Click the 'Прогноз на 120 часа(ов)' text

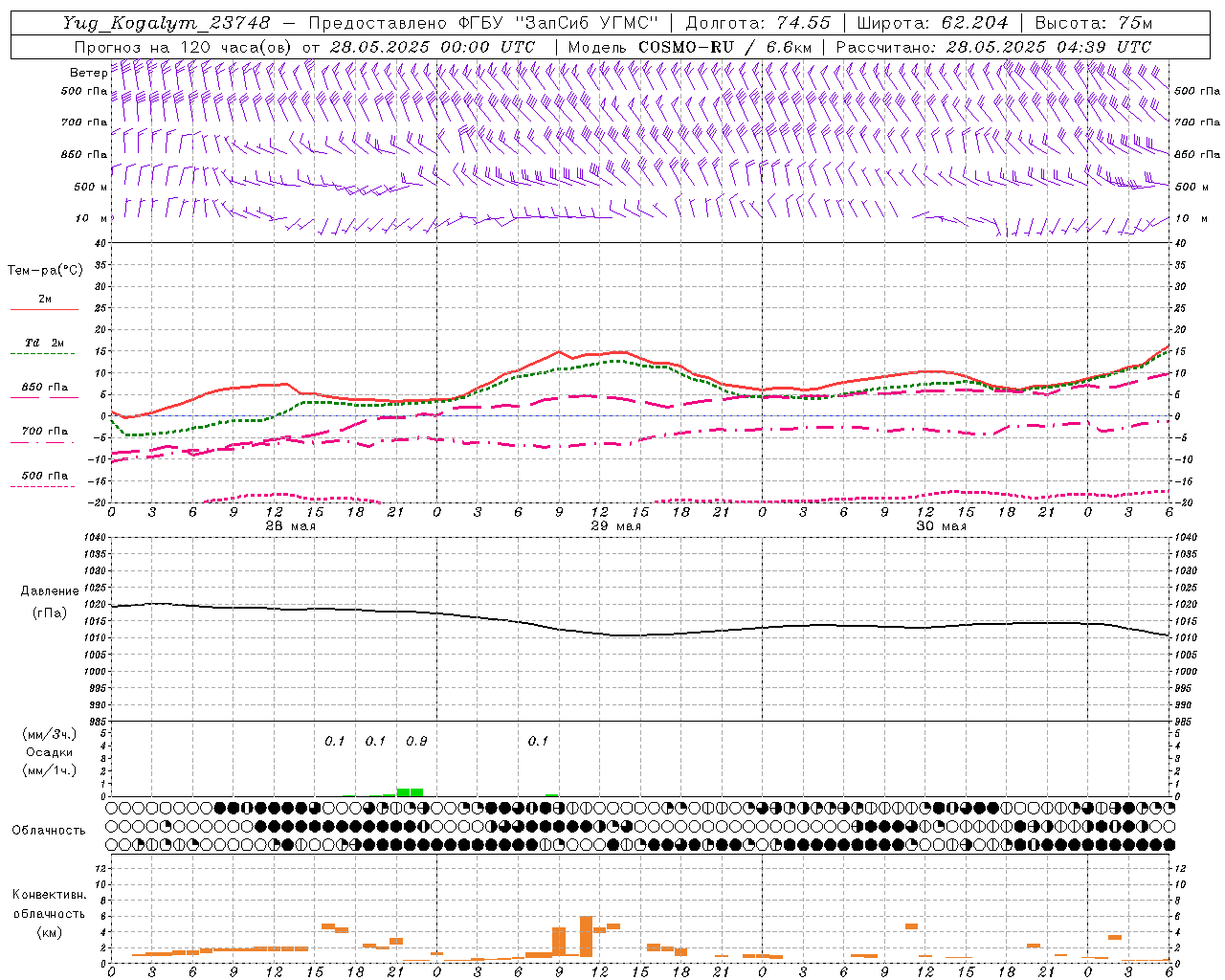(x=184, y=47)
